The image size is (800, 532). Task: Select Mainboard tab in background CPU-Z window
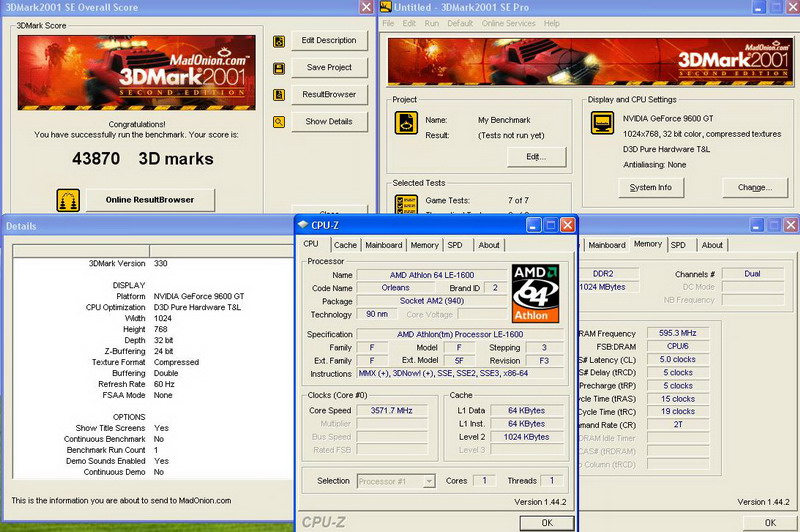coord(607,245)
